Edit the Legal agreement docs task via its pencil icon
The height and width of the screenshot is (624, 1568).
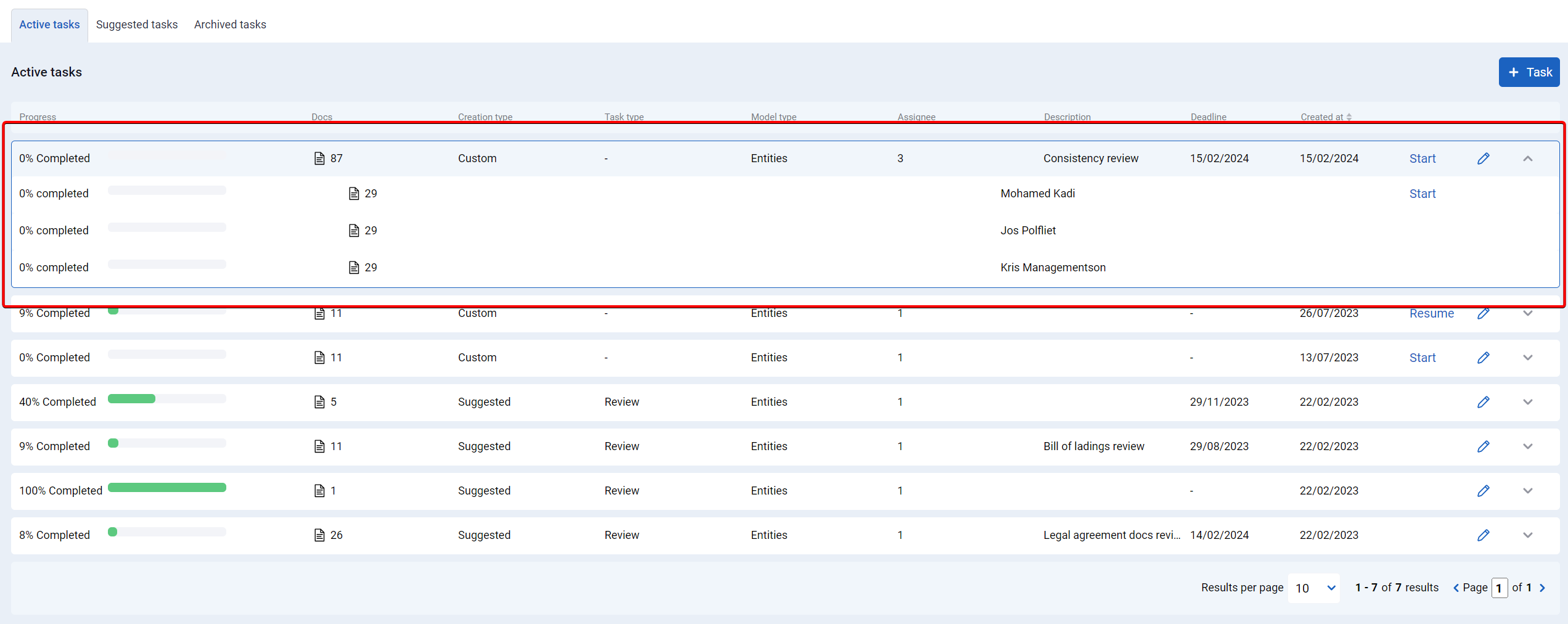pos(1483,535)
